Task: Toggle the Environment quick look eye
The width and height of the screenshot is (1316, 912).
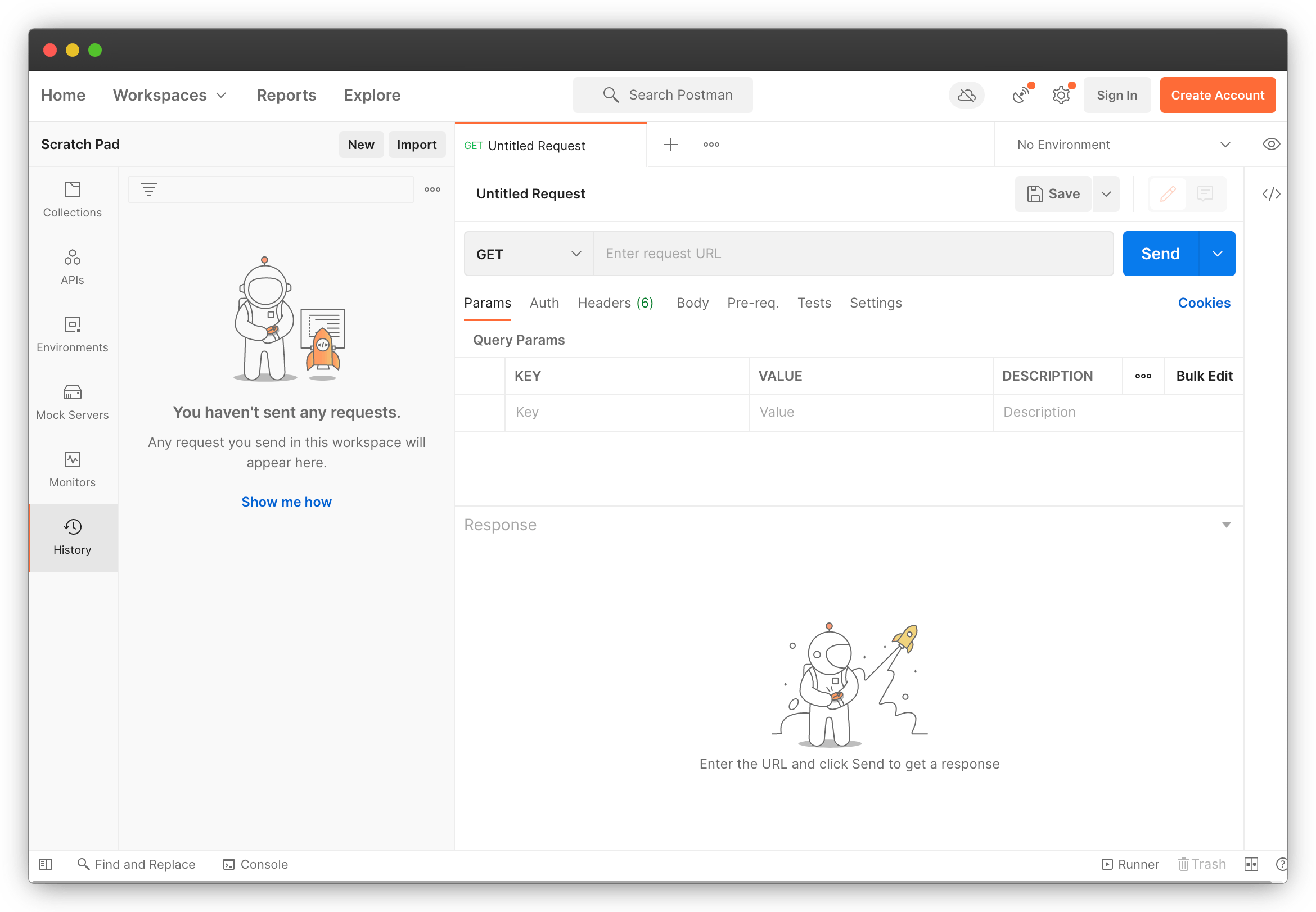Action: (1271, 144)
